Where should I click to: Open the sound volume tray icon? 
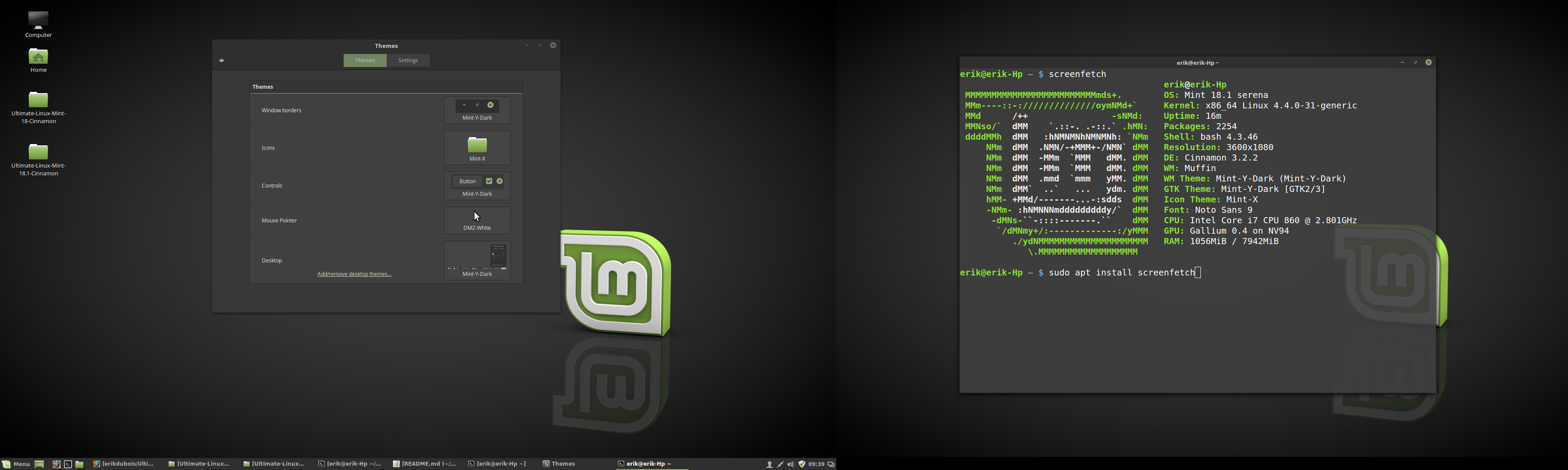[x=791, y=464]
